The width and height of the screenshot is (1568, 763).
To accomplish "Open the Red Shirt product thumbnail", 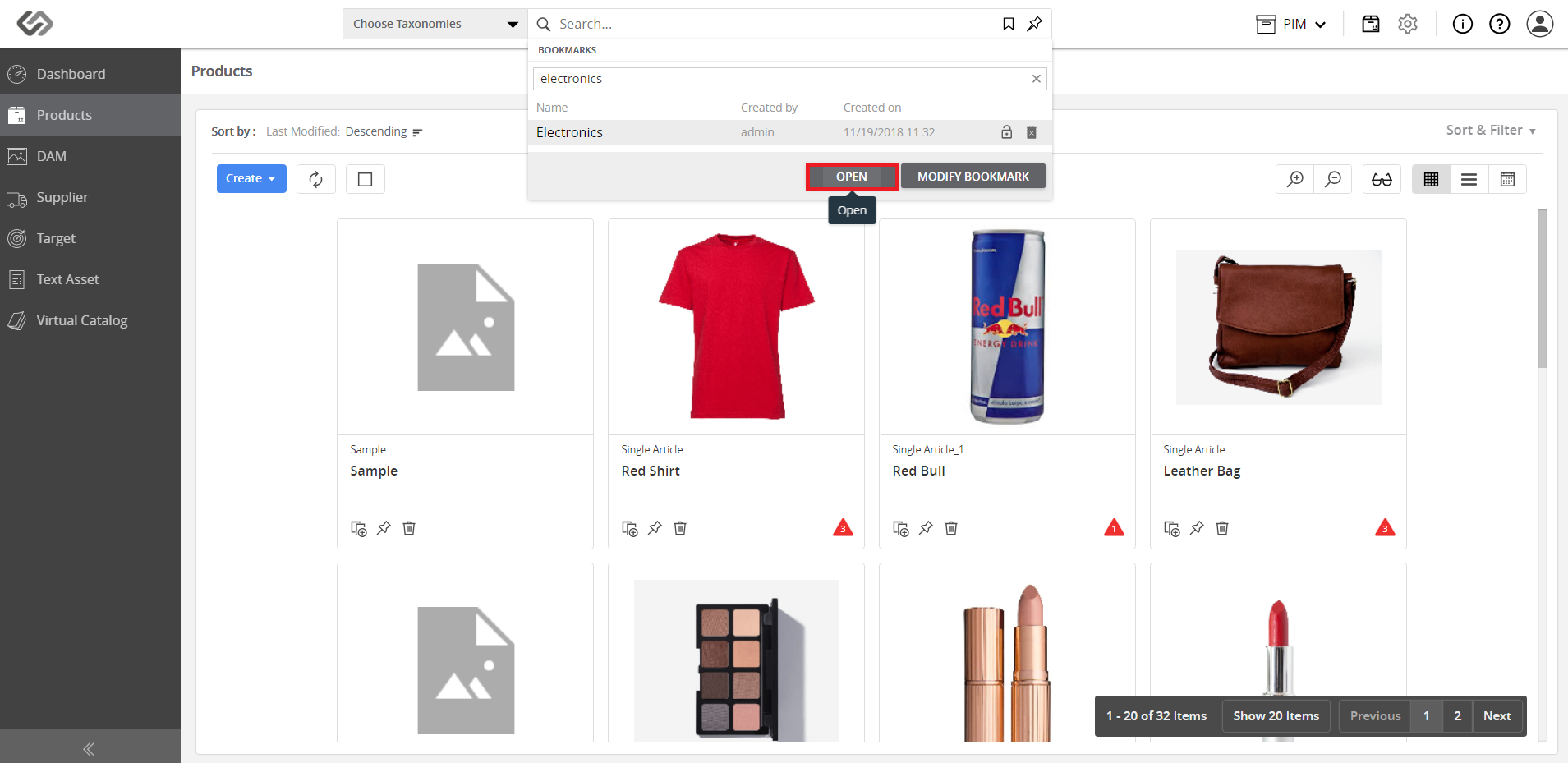I will coord(737,327).
